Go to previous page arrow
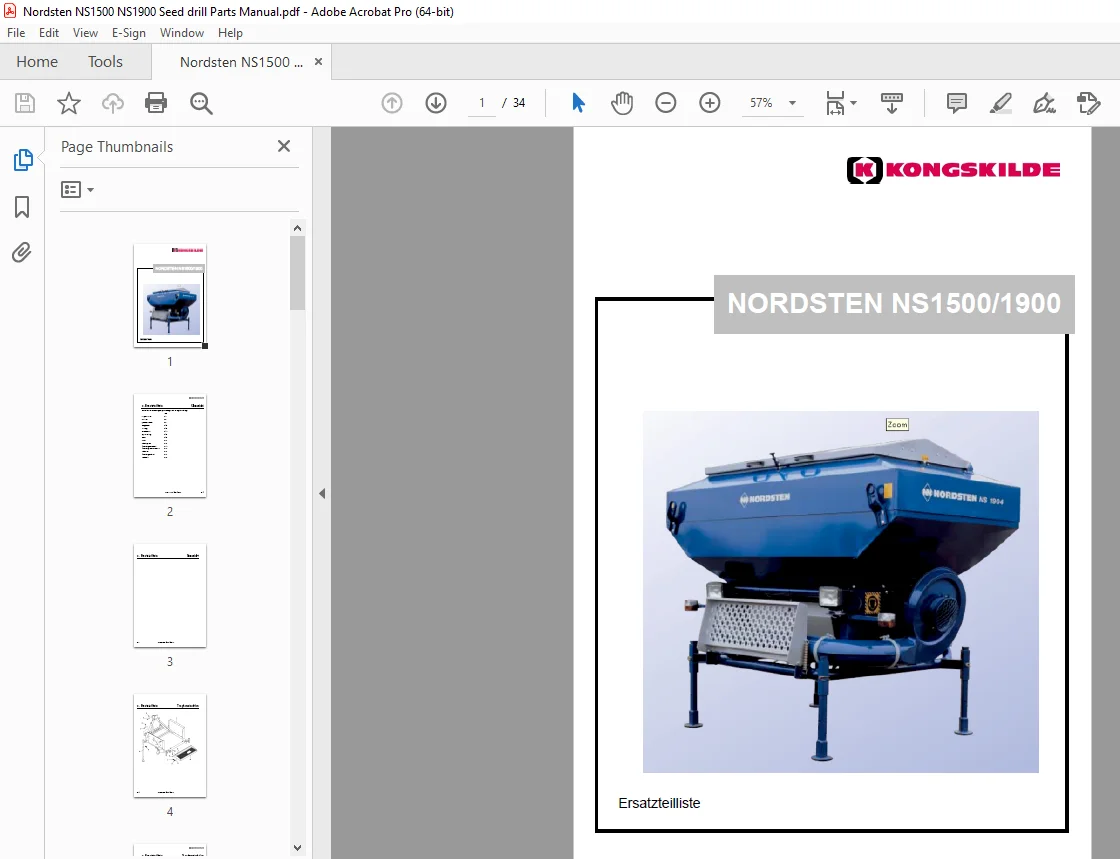The image size is (1120, 859). (391, 103)
